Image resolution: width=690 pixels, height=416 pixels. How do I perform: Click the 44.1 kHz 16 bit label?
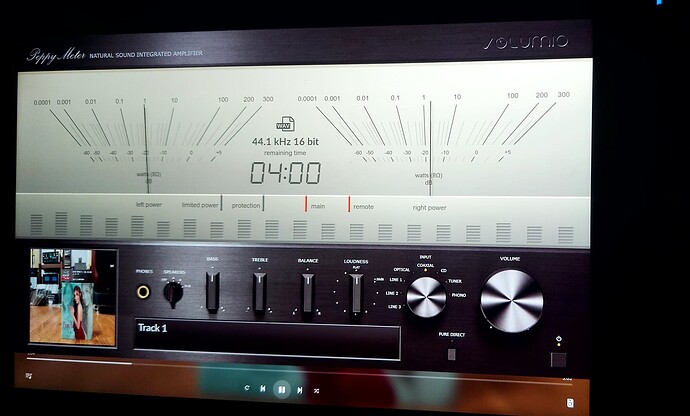tap(285, 142)
